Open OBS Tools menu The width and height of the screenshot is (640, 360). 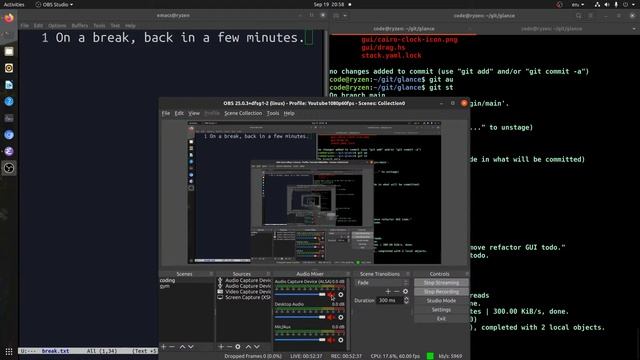tap(273, 113)
